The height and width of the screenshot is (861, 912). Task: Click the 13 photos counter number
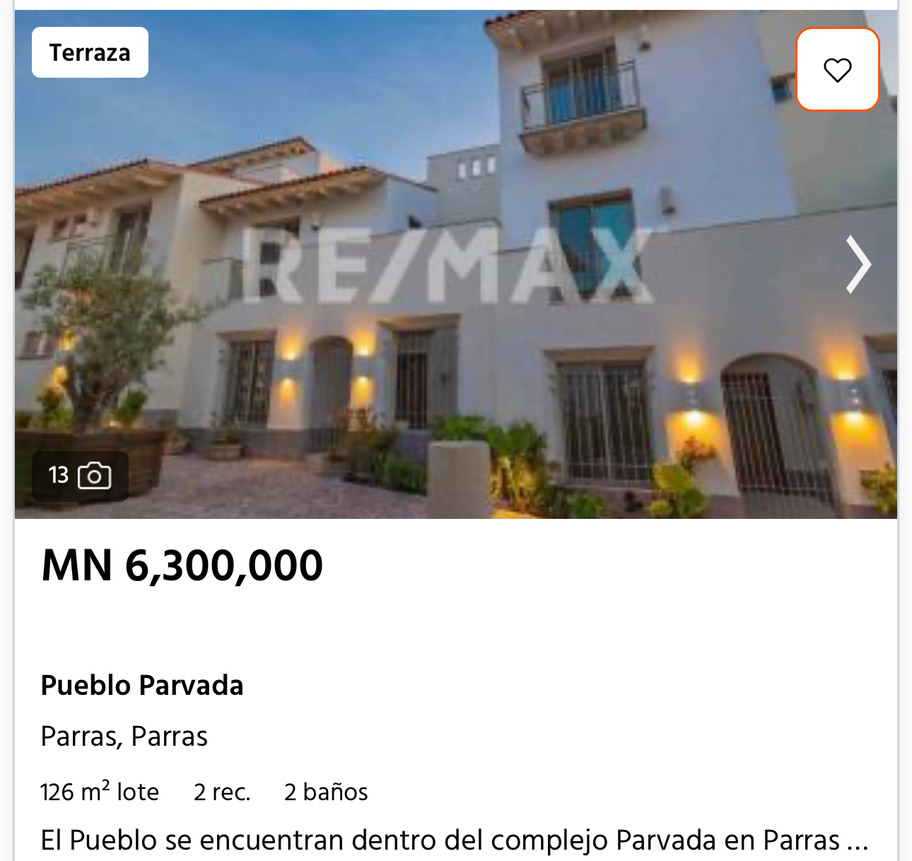tap(58, 475)
